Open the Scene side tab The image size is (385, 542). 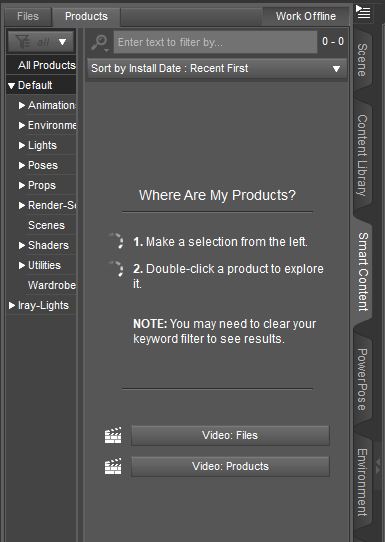362,60
